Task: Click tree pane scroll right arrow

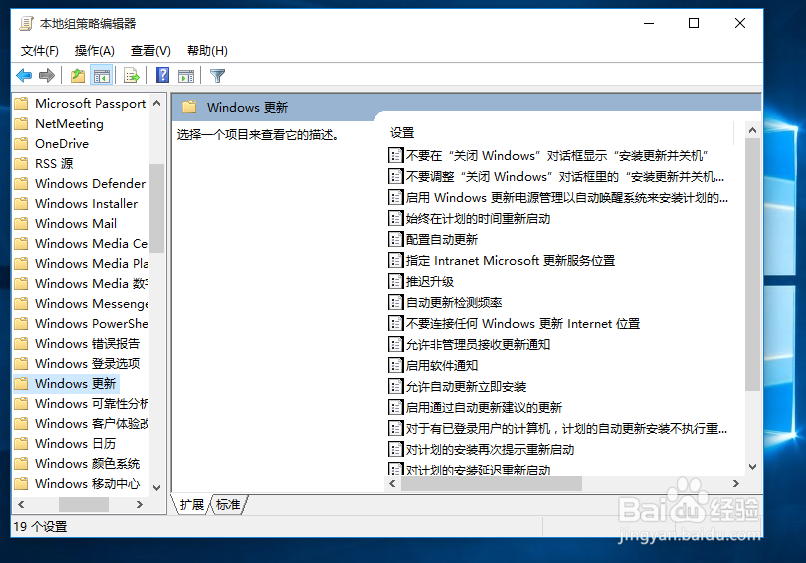Action: point(140,504)
